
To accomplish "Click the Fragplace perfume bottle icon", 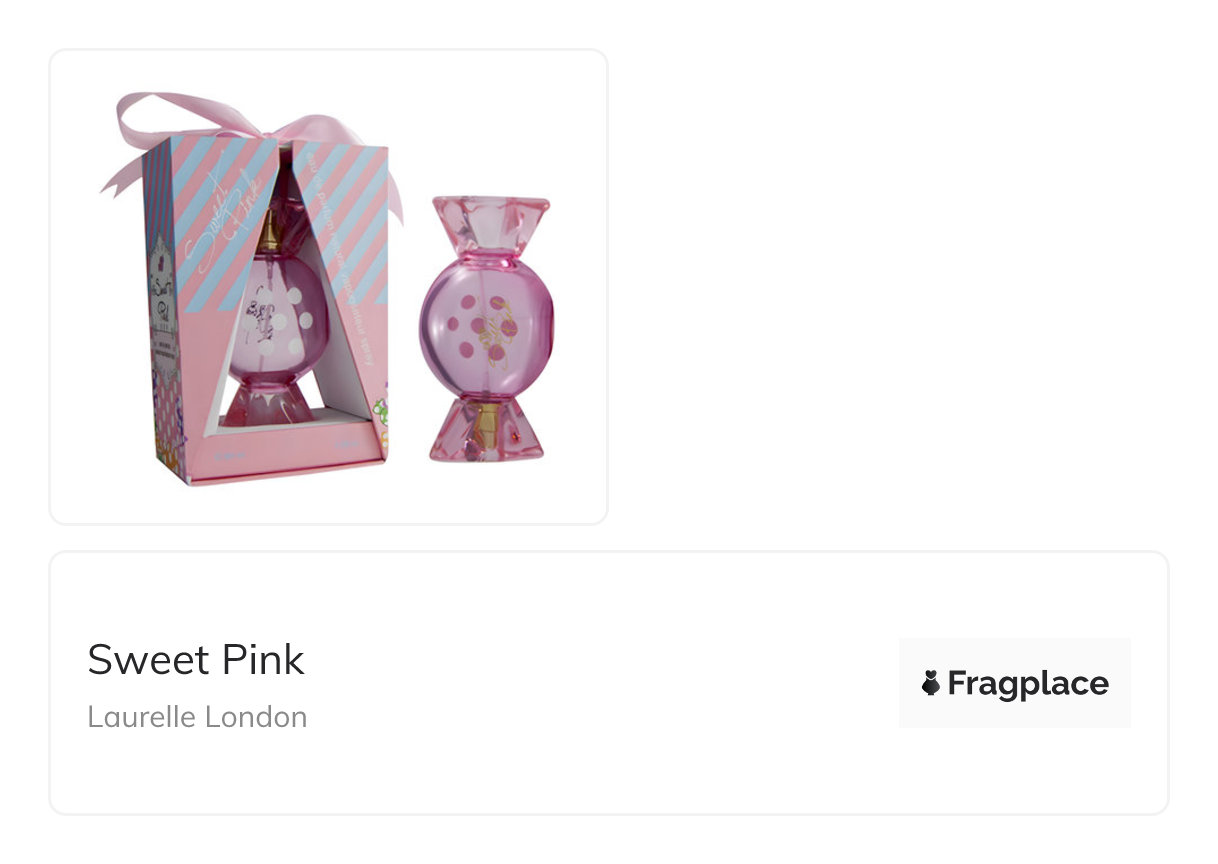I will (x=931, y=683).
